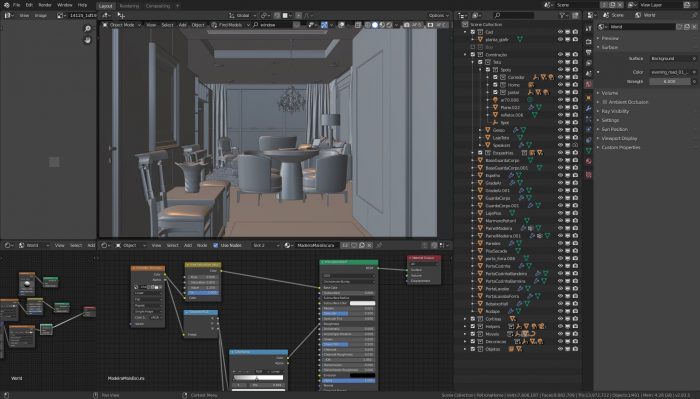Toggle visibility eye for Construção collection

[x=560, y=54]
